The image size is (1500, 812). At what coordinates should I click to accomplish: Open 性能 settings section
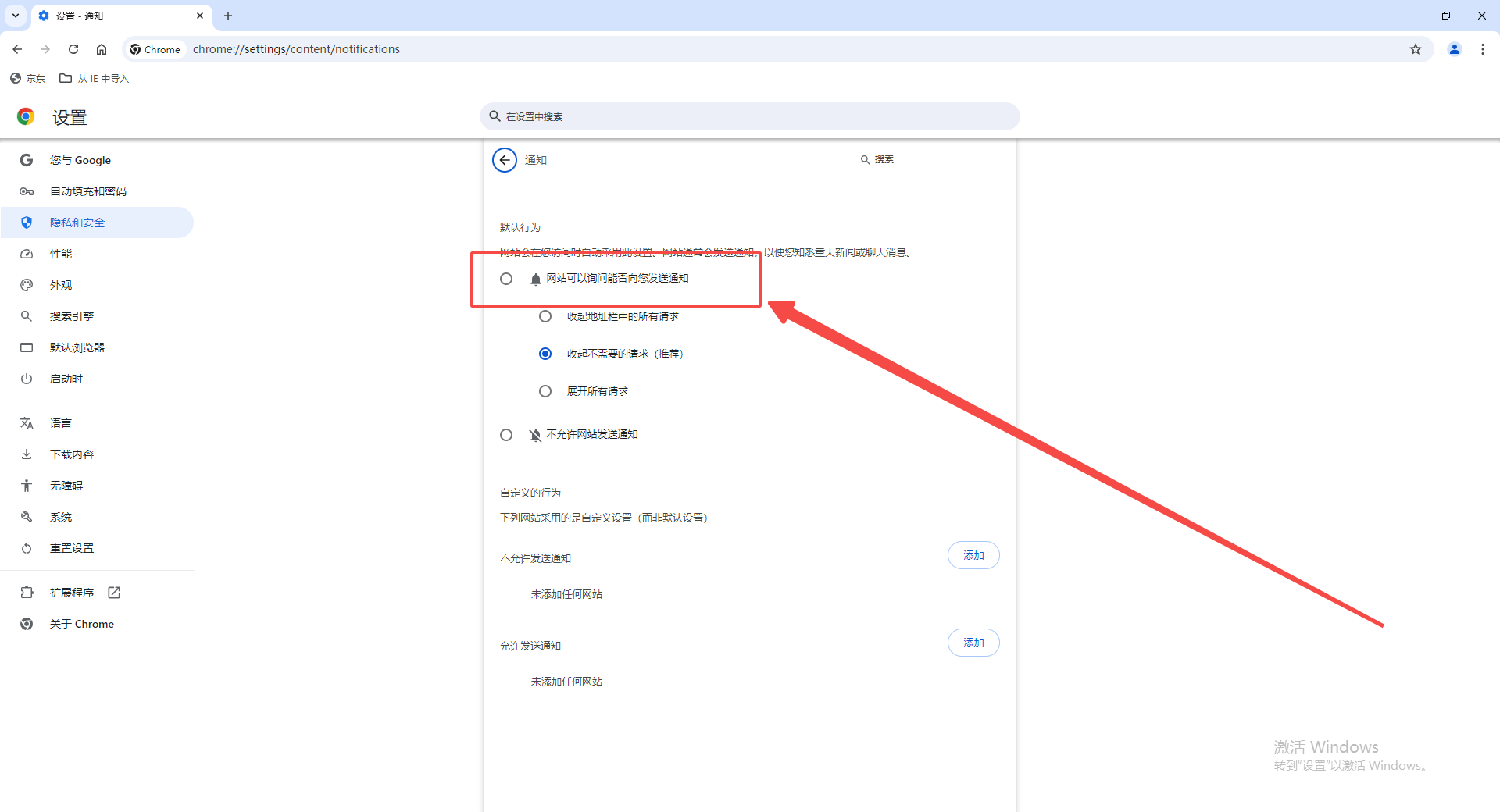(x=98, y=254)
